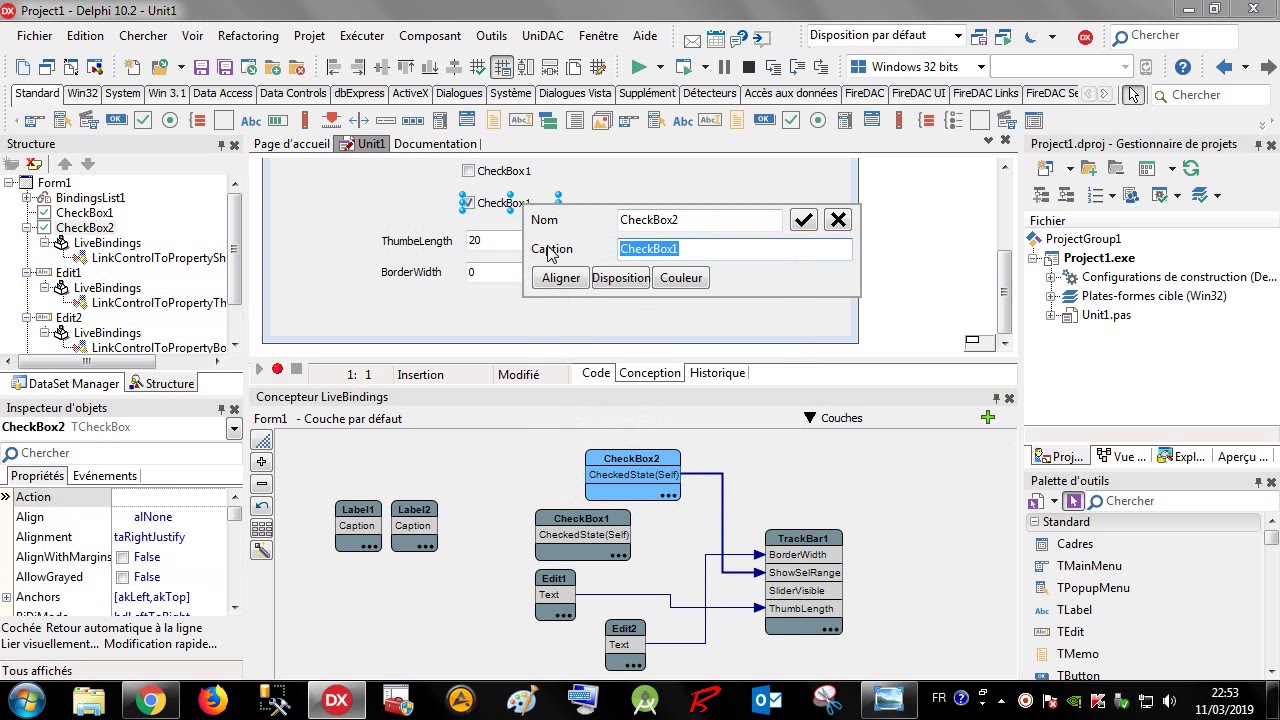
Task: Refresh the project manager with green arrows
Action: [1190, 168]
